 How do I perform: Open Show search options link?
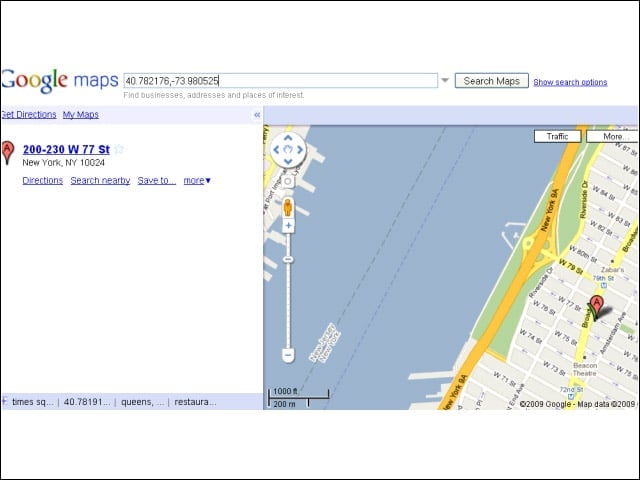click(570, 82)
